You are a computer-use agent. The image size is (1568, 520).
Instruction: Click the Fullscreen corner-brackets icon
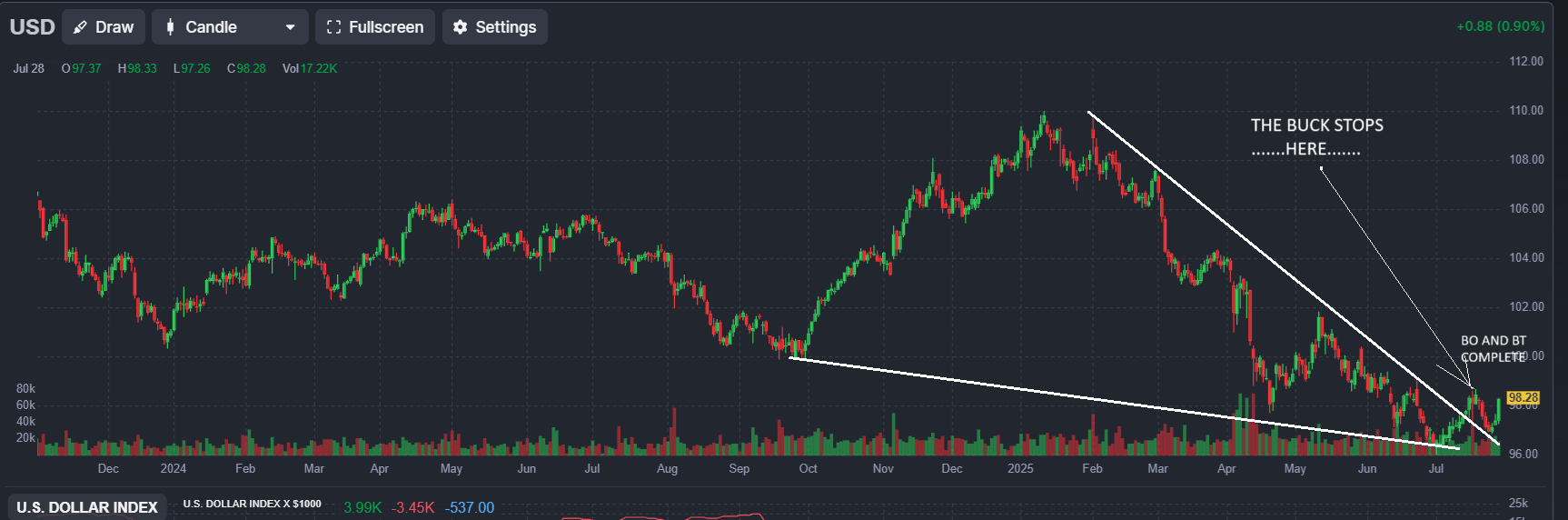click(x=333, y=27)
